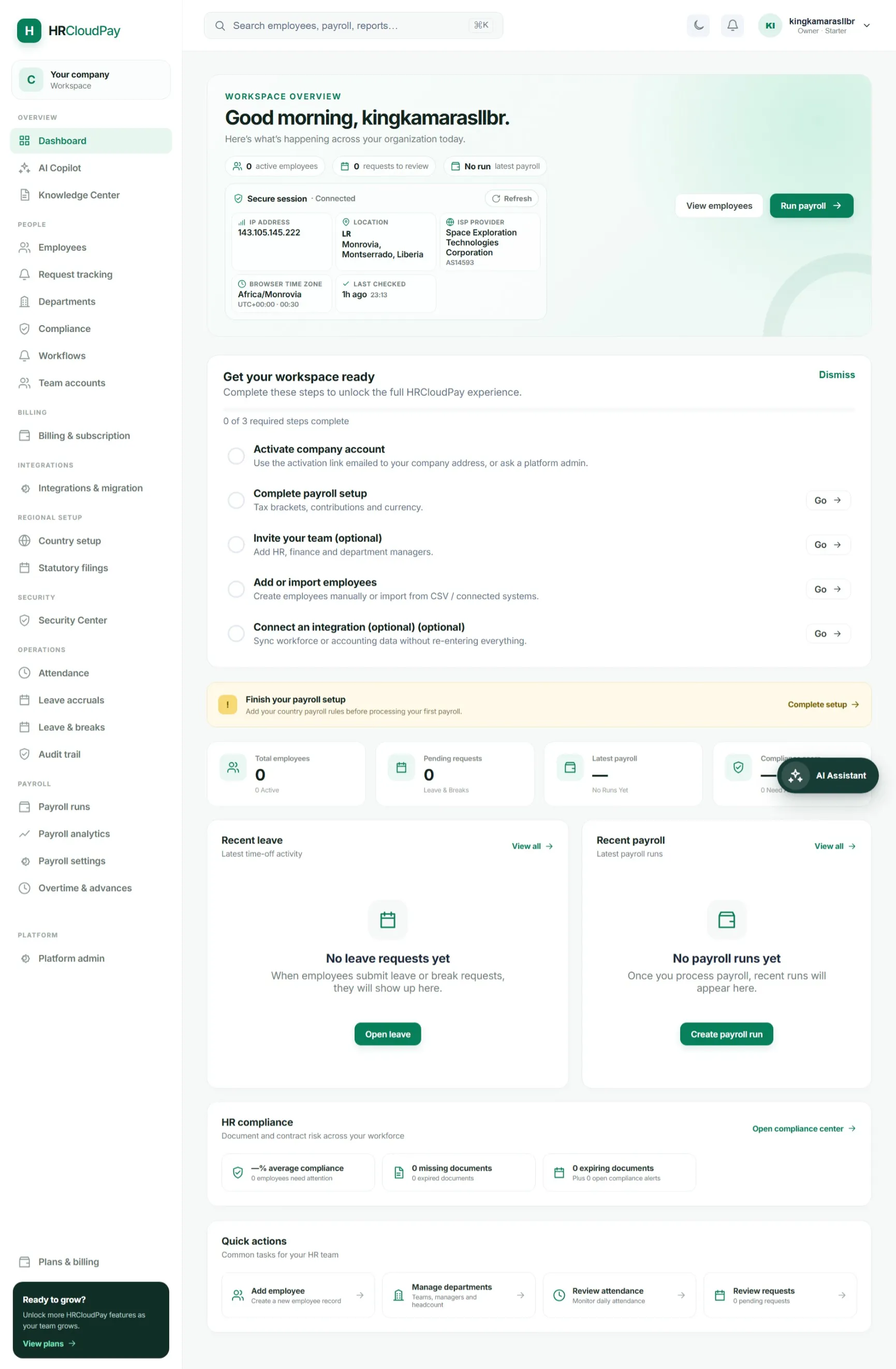896x1369 pixels.
Task: Open notifications via the bell icon
Action: tap(732, 25)
